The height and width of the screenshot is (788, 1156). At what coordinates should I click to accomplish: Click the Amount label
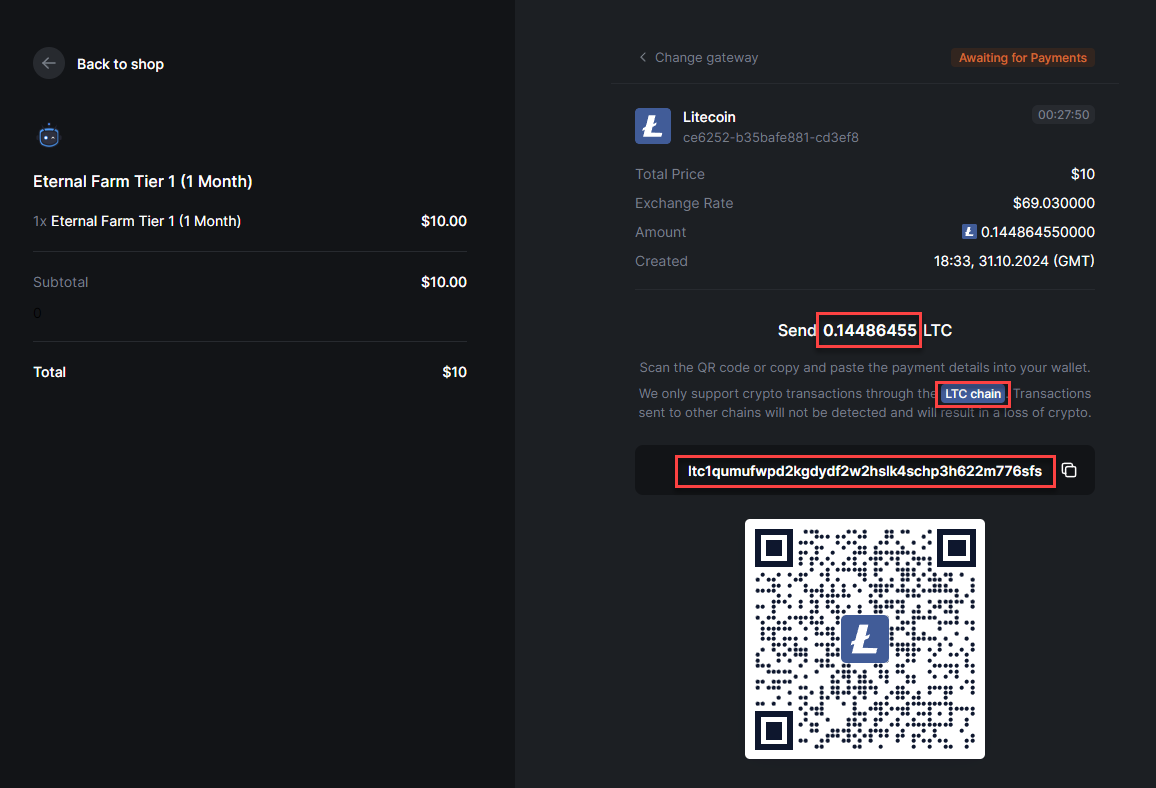pos(661,232)
